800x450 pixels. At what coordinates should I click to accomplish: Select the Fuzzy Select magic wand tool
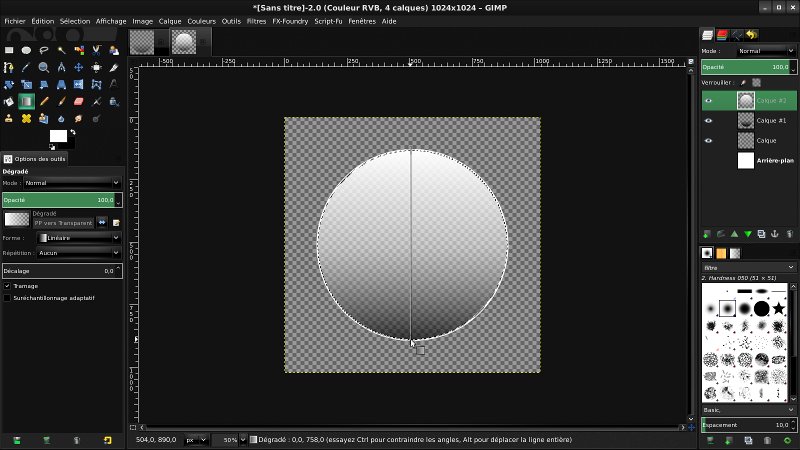61,50
